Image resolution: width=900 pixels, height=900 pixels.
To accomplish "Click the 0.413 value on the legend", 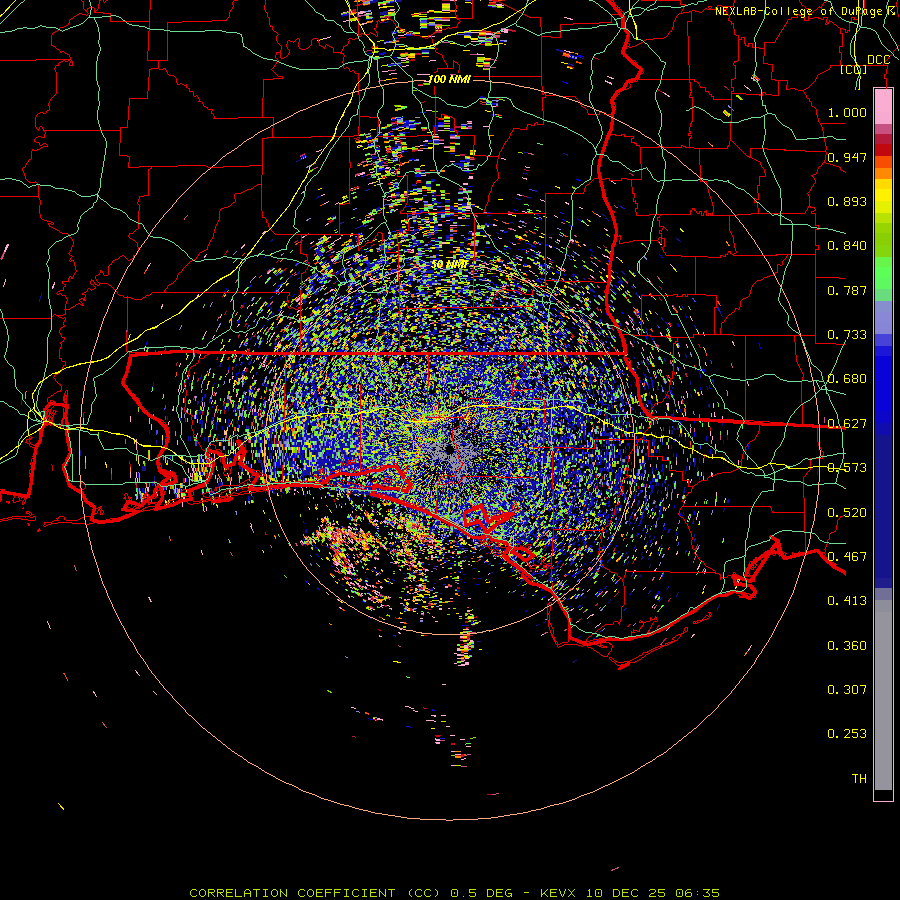I will [847, 601].
